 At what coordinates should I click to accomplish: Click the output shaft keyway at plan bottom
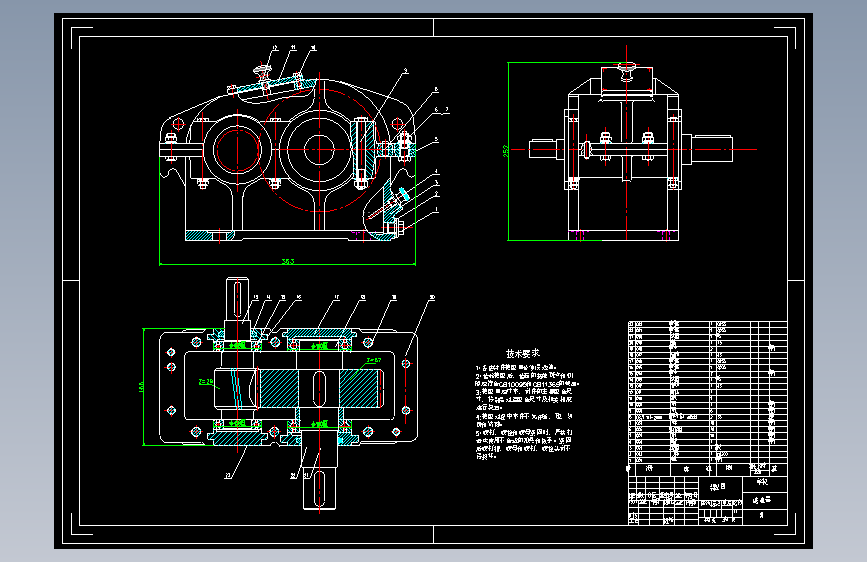(319, 488)
